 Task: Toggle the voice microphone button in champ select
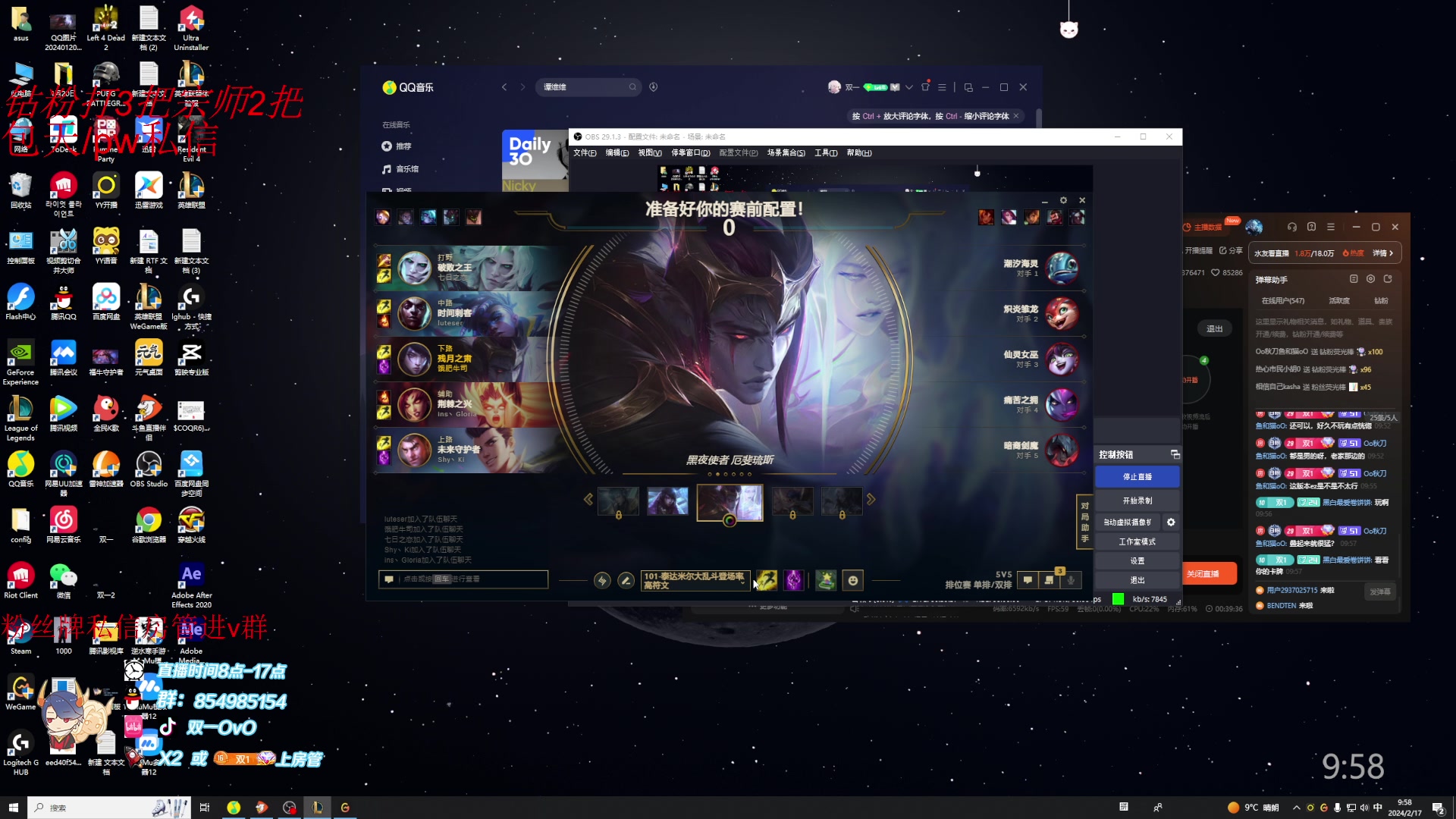click(x=1071, y=580)
